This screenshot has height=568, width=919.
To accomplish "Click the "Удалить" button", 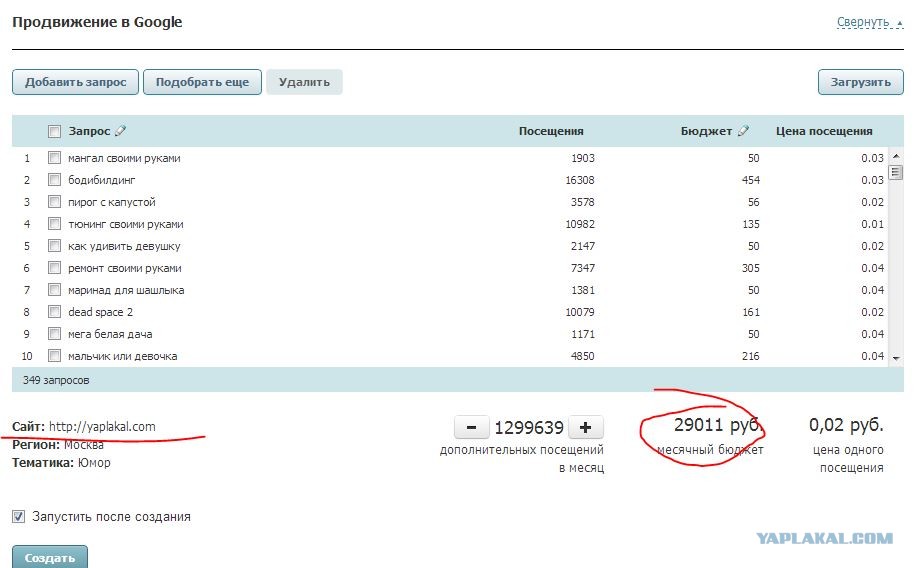I will 304,82.
